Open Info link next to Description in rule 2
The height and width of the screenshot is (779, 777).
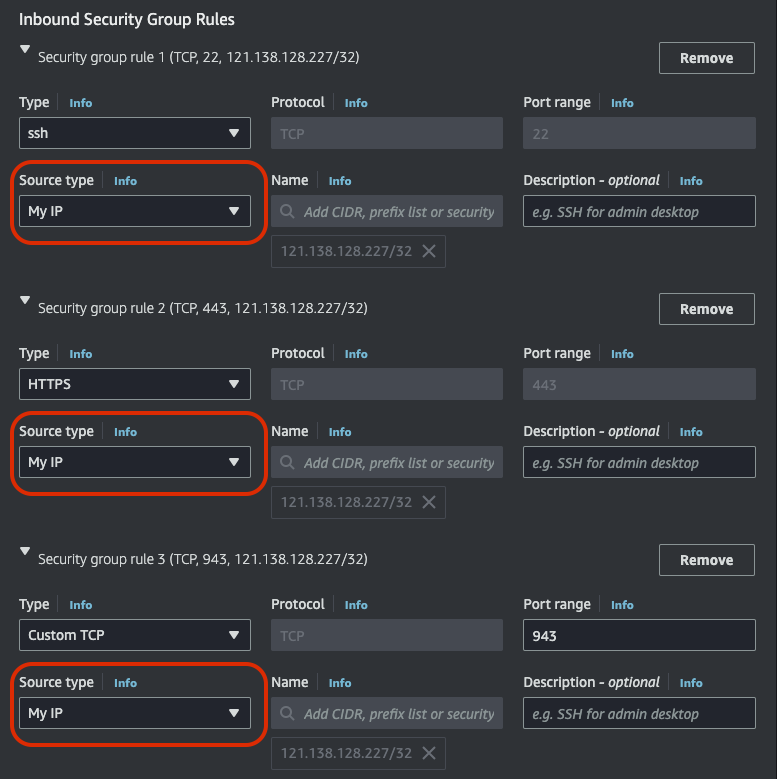tap(691, 432)
